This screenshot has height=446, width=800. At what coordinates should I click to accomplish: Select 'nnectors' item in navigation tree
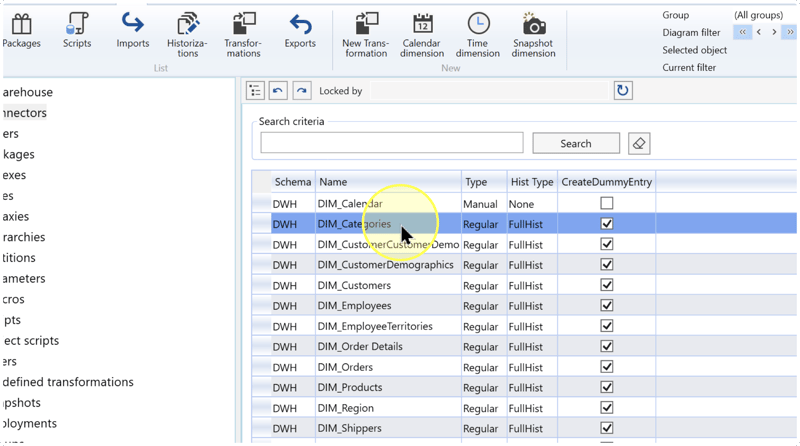click(x=24, y=113)
